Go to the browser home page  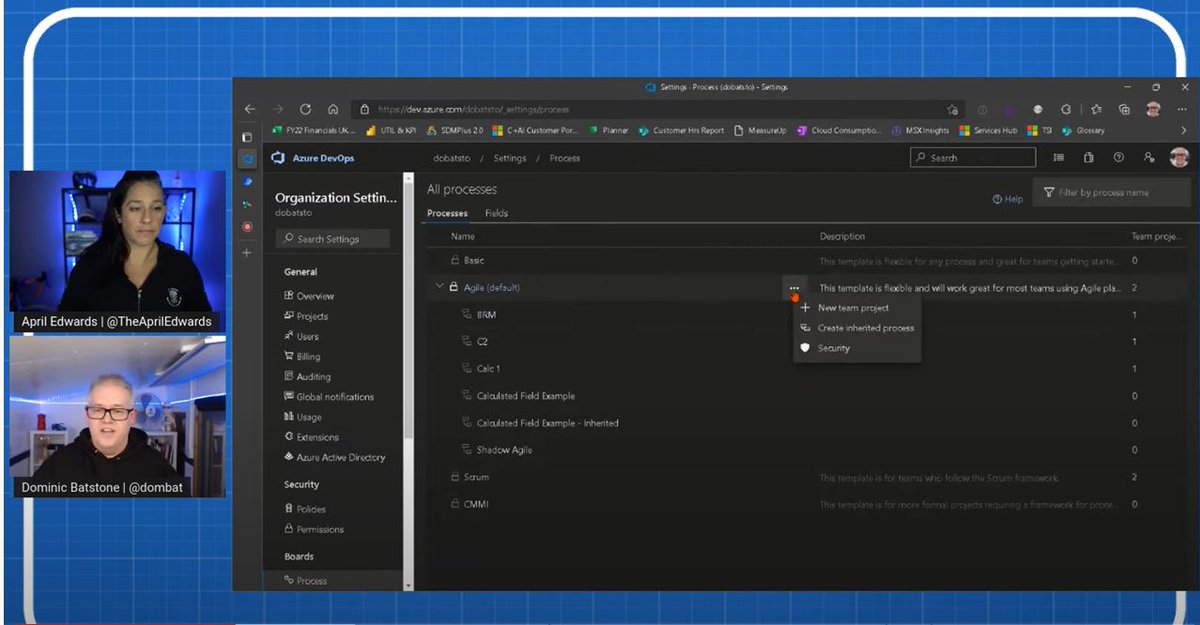point(333,109)
